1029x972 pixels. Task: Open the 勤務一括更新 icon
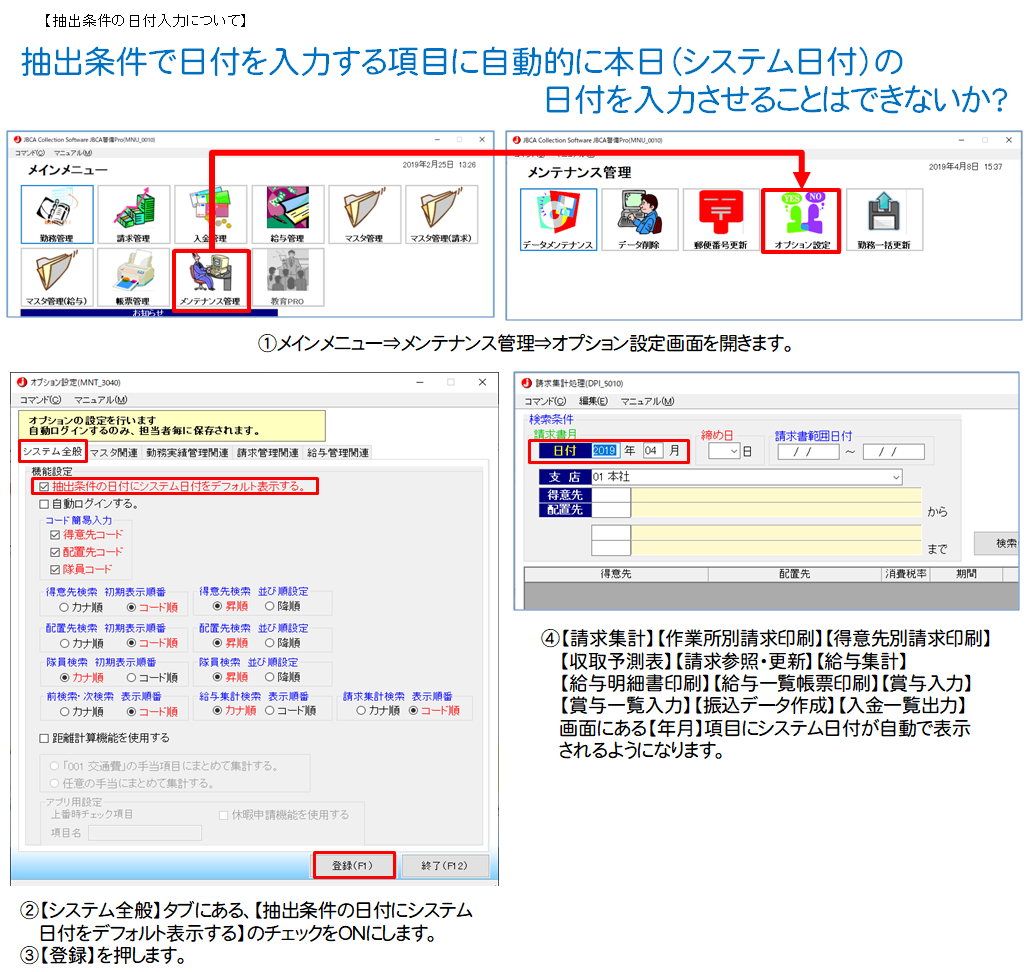click(883, 218)
